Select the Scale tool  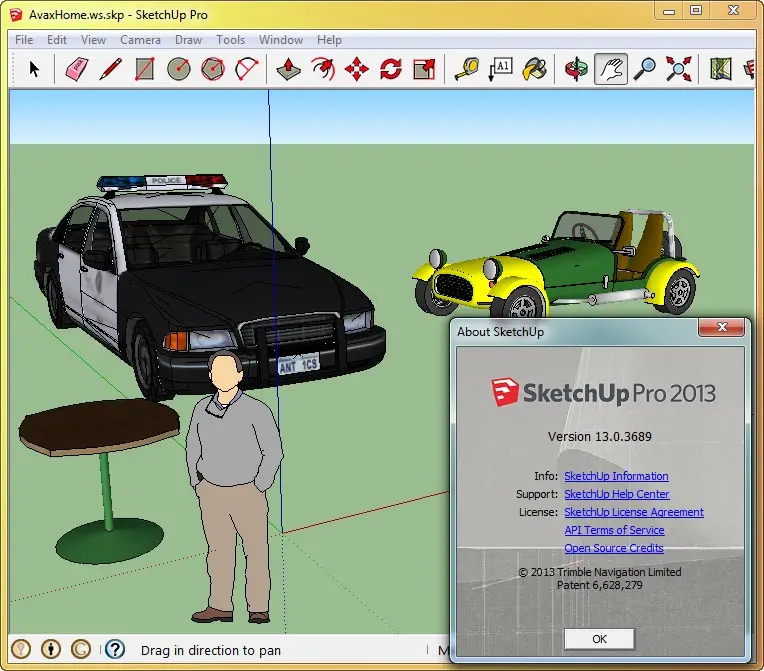point(424,69)
